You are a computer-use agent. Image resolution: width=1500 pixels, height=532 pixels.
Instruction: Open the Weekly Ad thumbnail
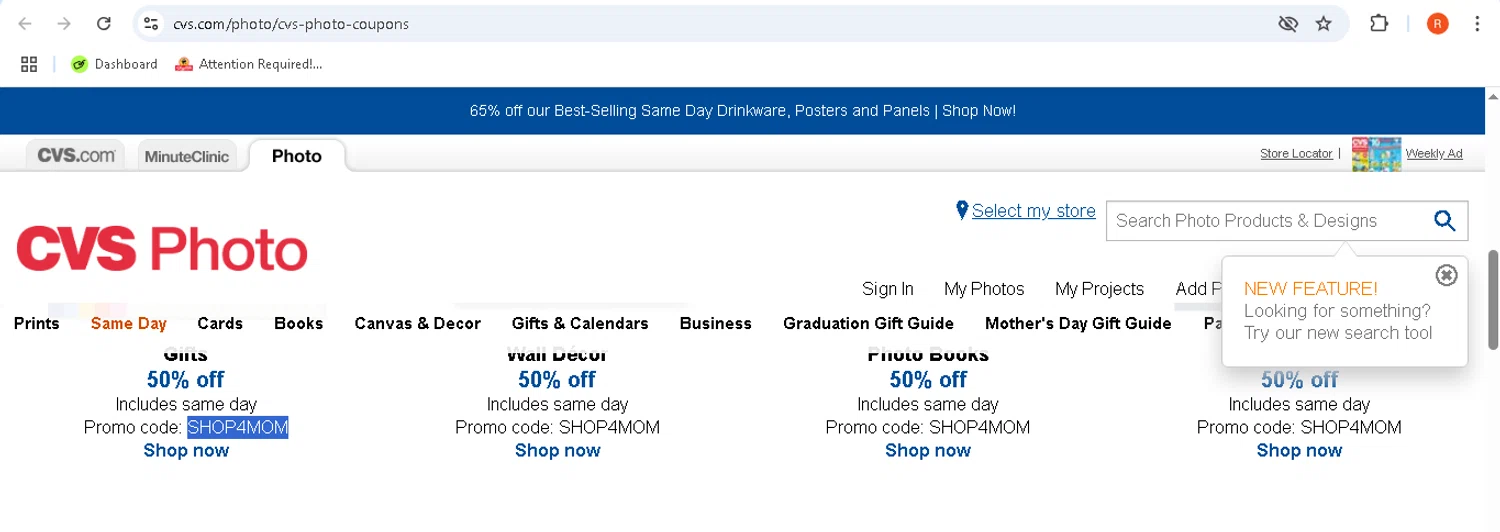click(1376, 154)
